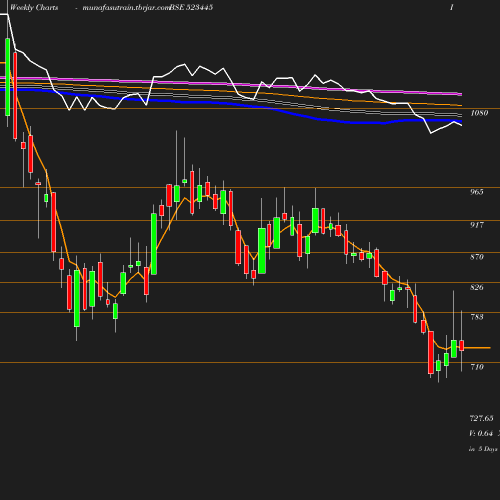Click the munafasutra.com watermark text
The width and height of the screenshot is (500, 500).
pyautogui.click(x=126, y=8)
